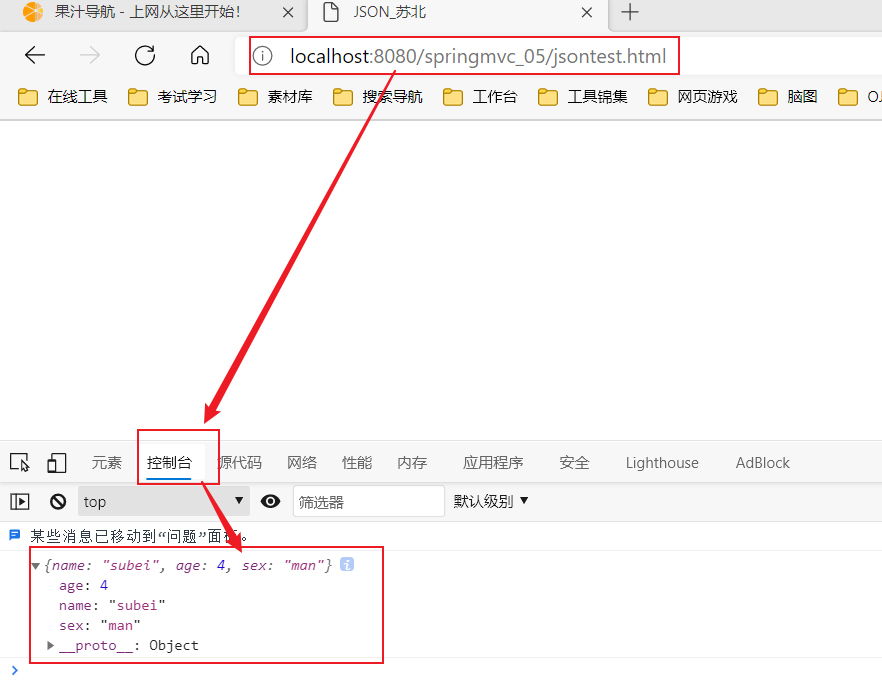This screenshot has height=688, width=882.
Task: Show console sidebar panel icon
Action: coord(20,501)
